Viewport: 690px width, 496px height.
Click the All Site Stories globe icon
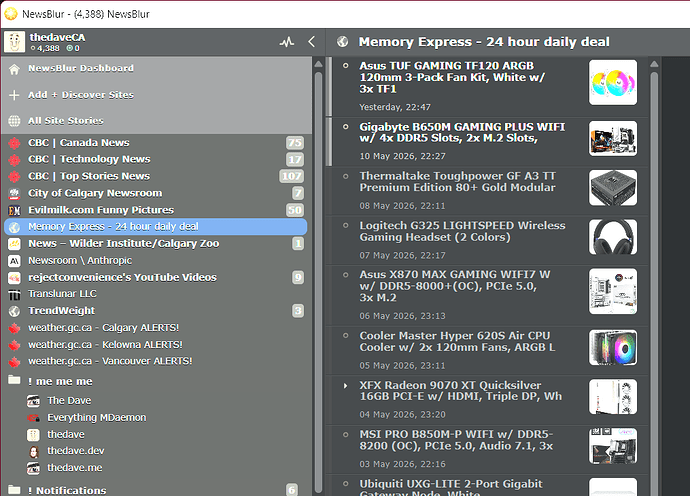pyautogui.click(x=14, y=121)
